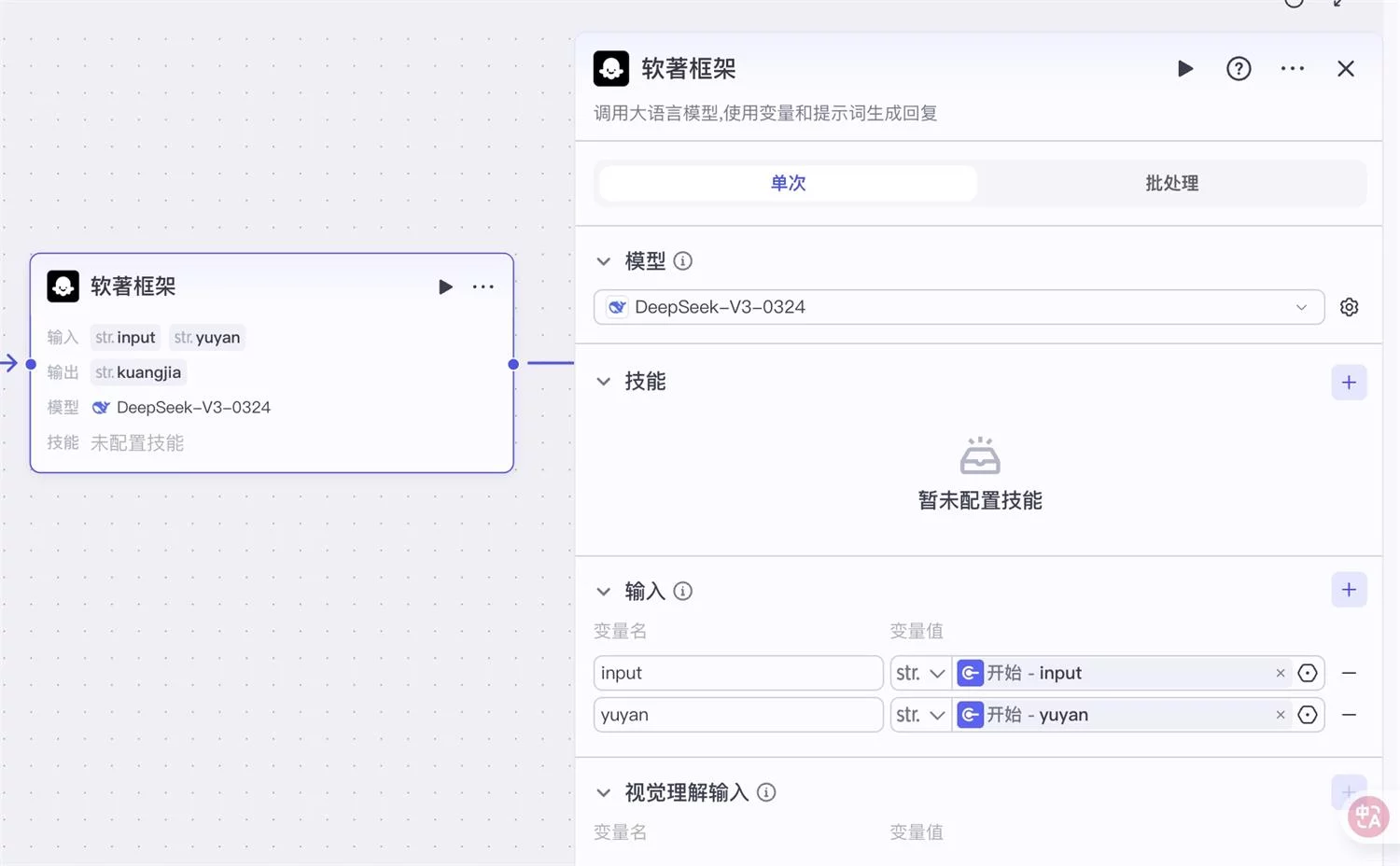
Task: Open the ellipsis menu on the canvas node
Action: 483,286
